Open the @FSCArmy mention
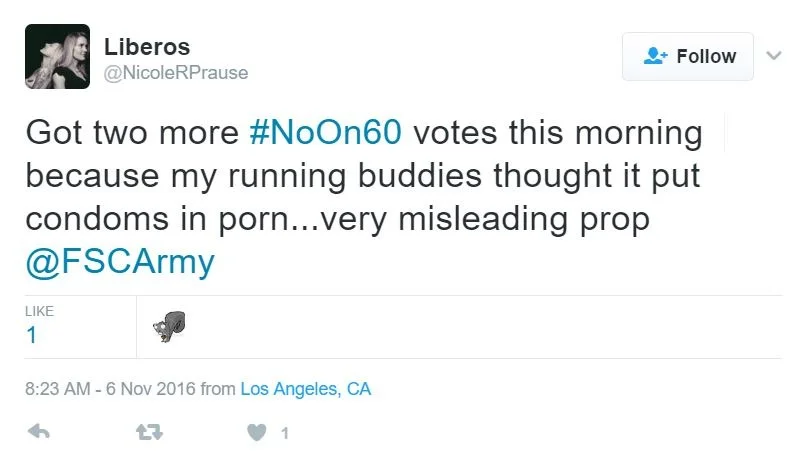787x451 pixels. tap(120, 261)
